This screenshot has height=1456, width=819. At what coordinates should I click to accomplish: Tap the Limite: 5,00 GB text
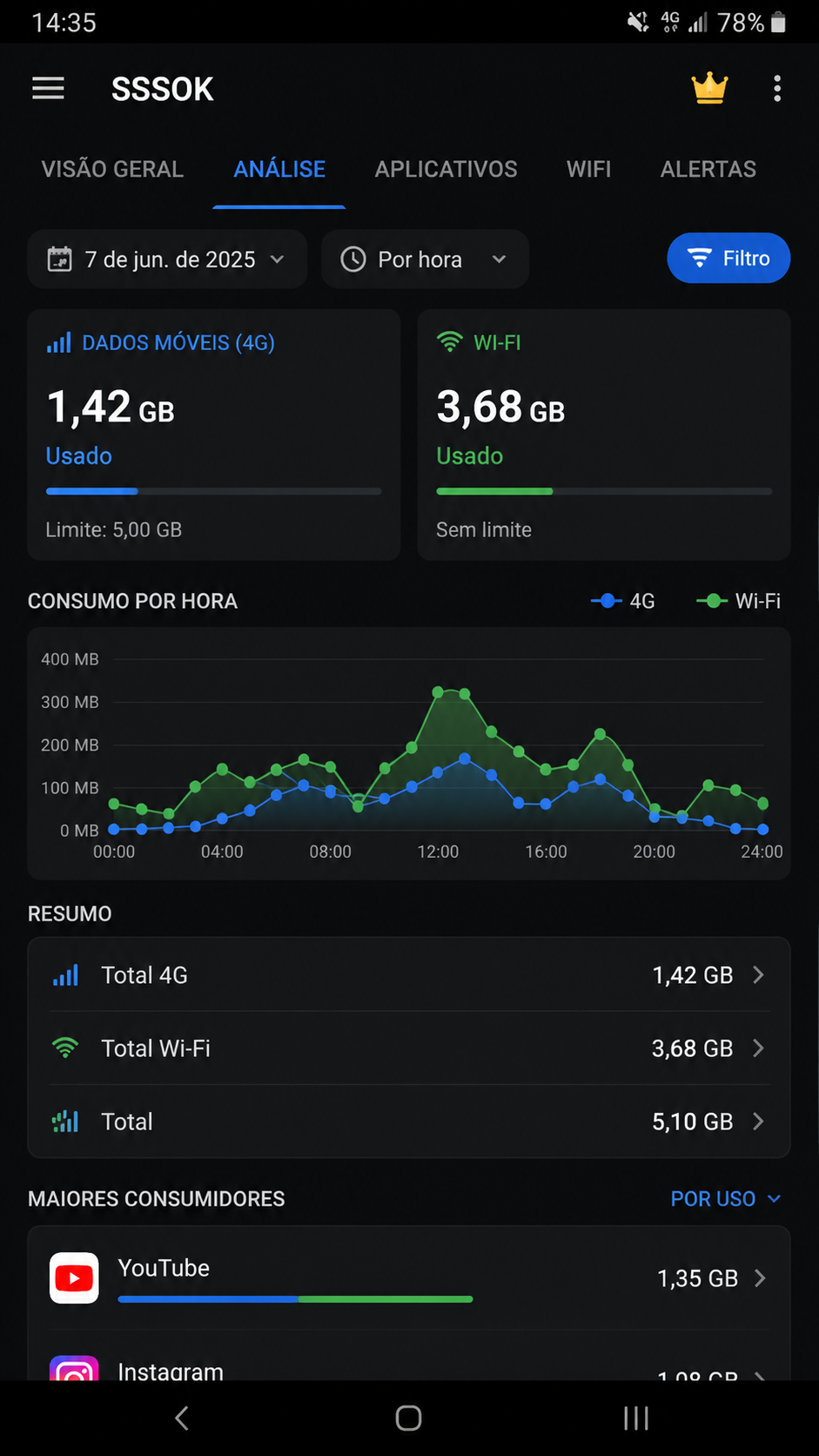point(114,529)
